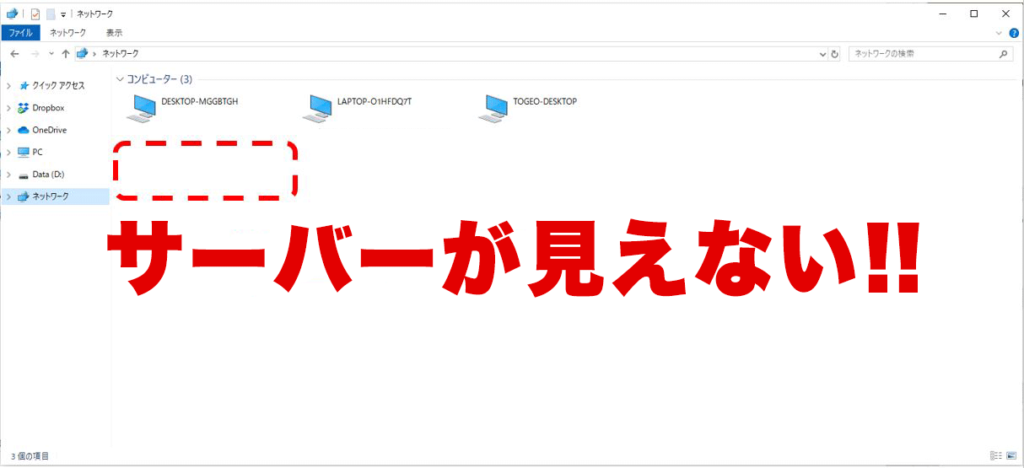Open the 表示 ribbon tab
This screenshot has width=1024, height=468.
point(114,33)
